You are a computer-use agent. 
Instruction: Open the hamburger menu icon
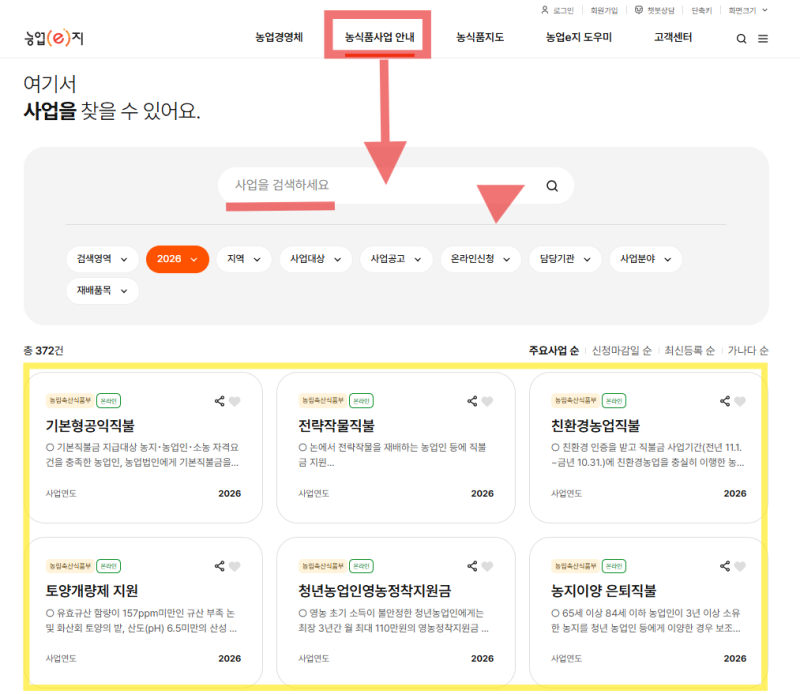click(763, 39)
